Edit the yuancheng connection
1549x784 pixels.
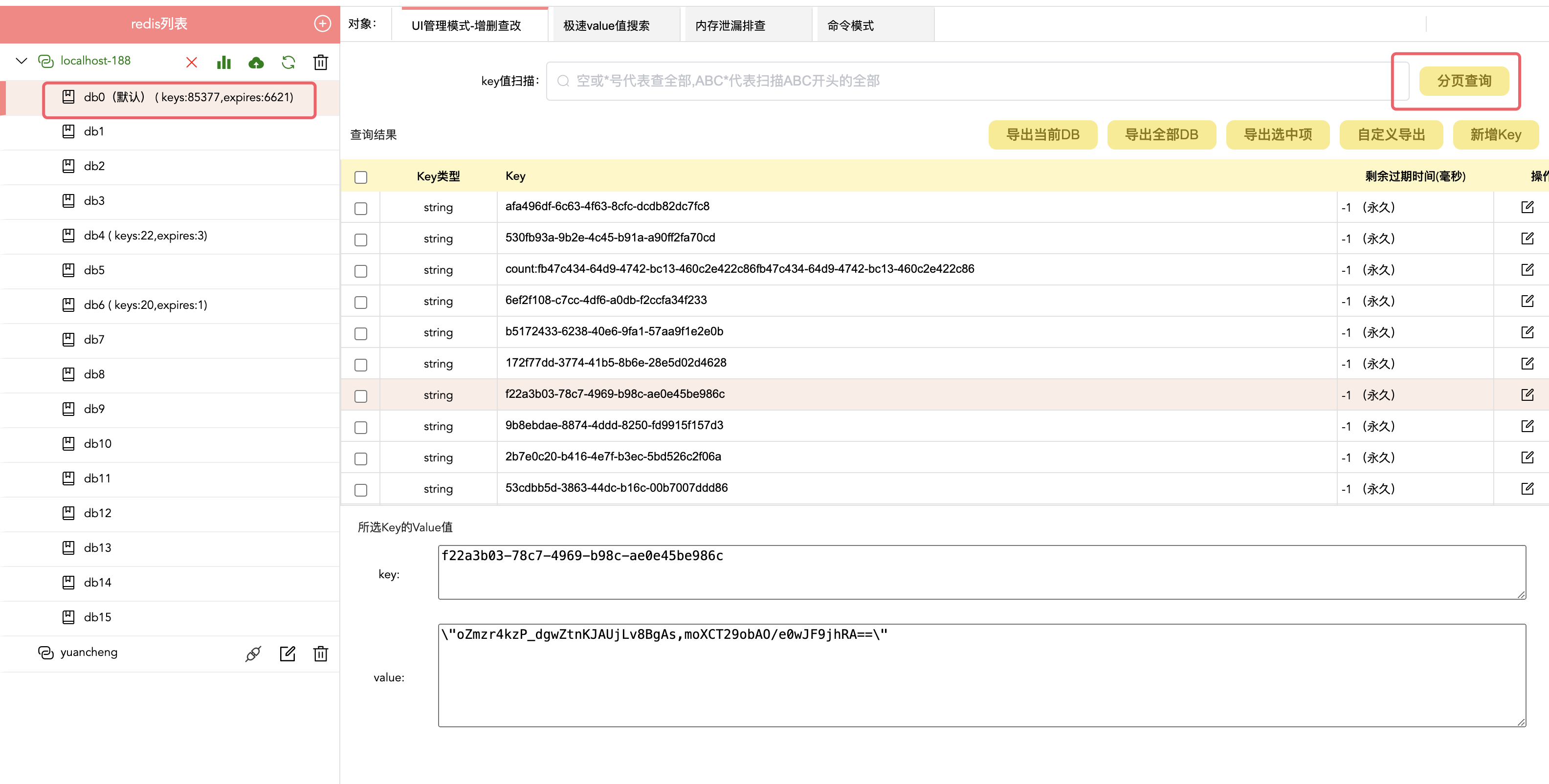(x=288, y=653)
